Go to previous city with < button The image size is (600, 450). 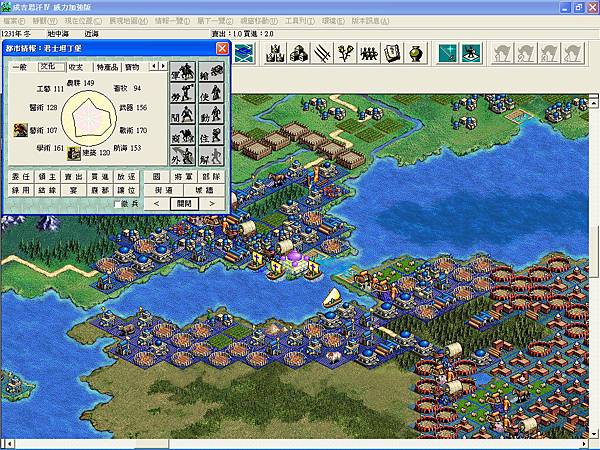(157, 204)
